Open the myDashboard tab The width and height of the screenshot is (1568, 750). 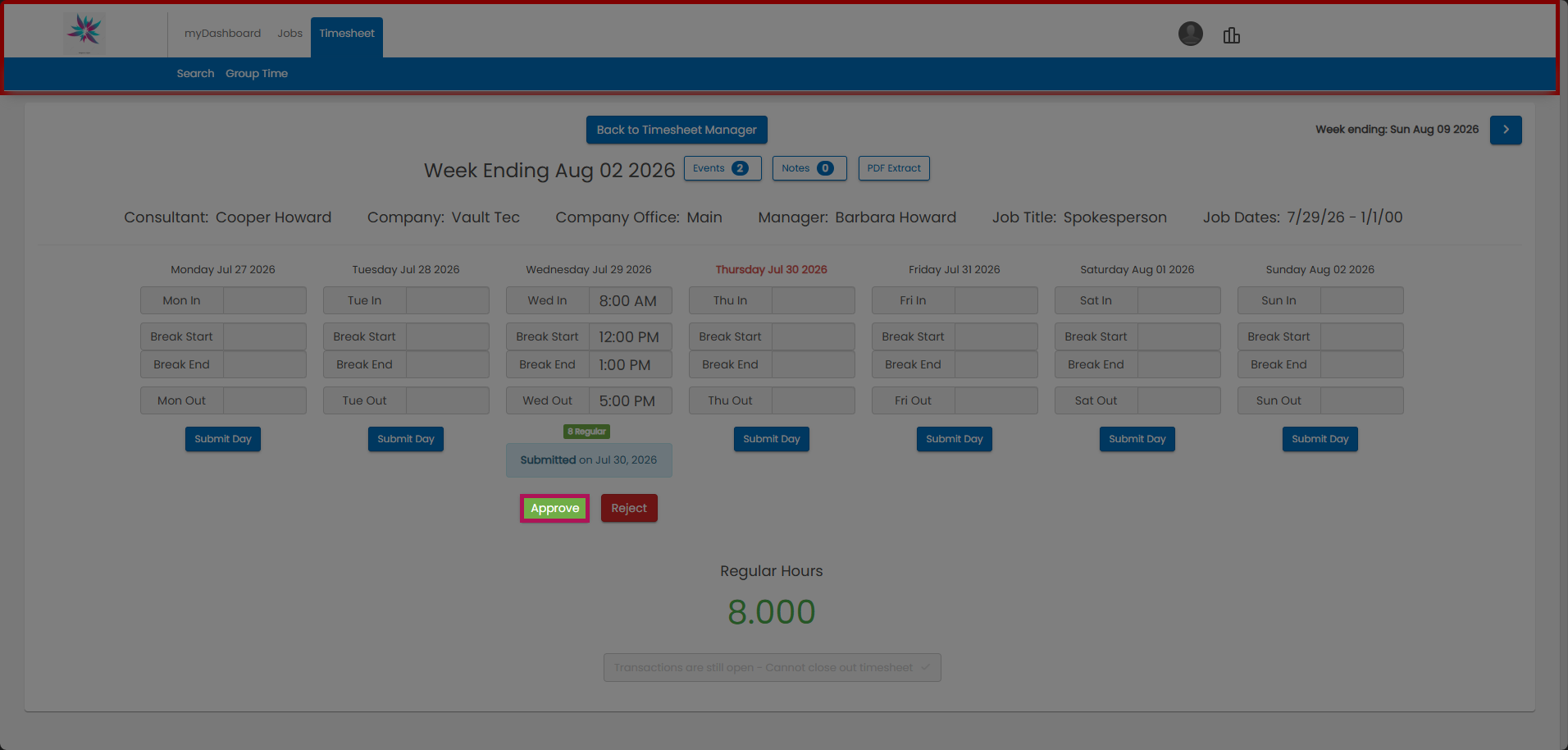pyautogui.click(x=222, y=34)
